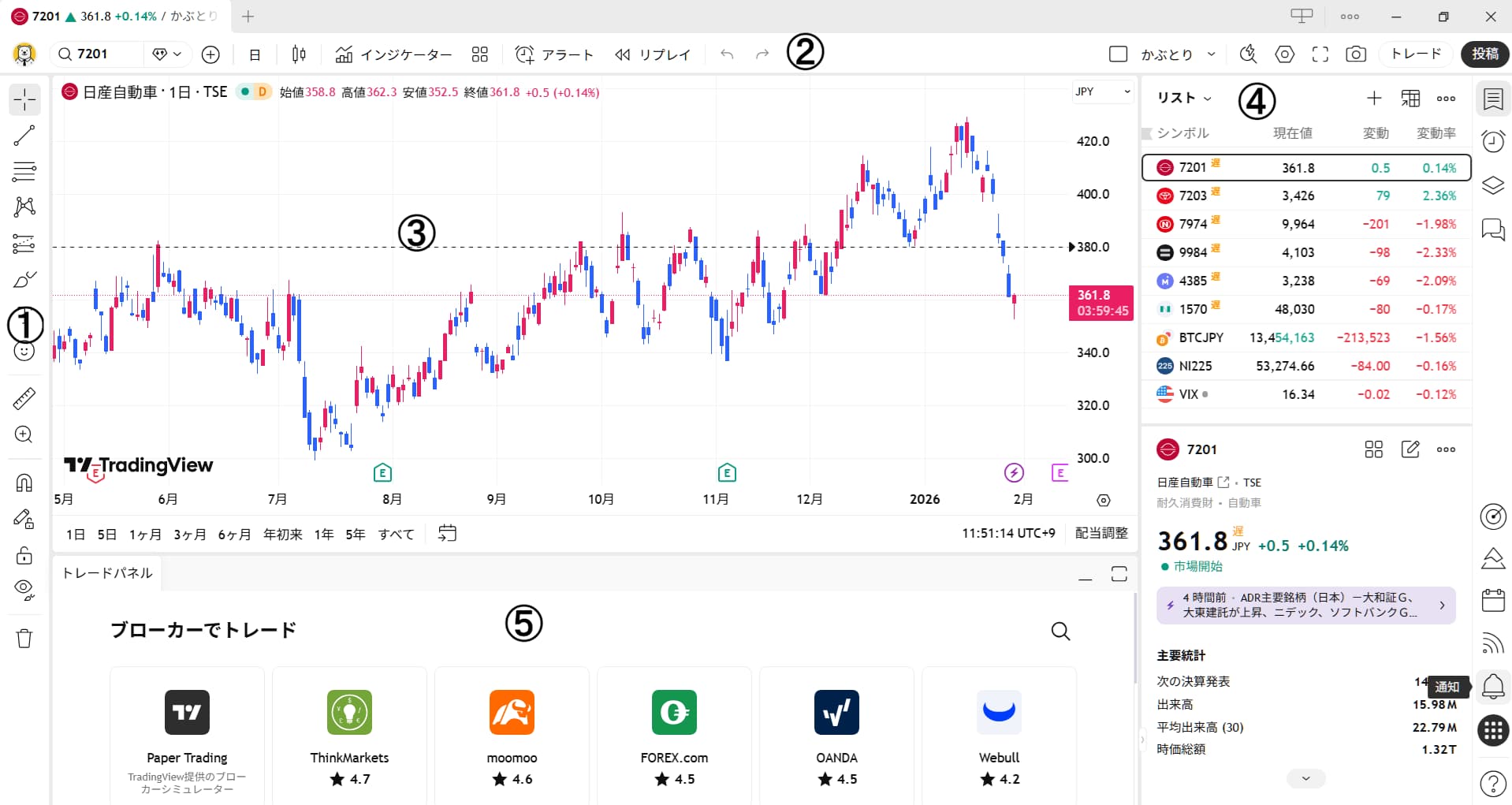Open the notifications bell in right sidebar
Screen dimensions: 1512x805
1492,687
